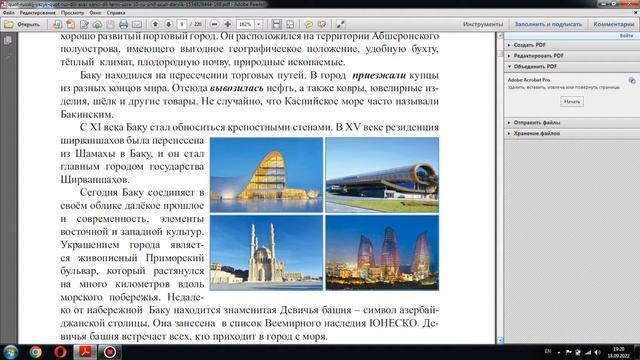Click the email envelope toolbar icon
The width and height of the screenshot is (640, 360).
pos(137,24)
